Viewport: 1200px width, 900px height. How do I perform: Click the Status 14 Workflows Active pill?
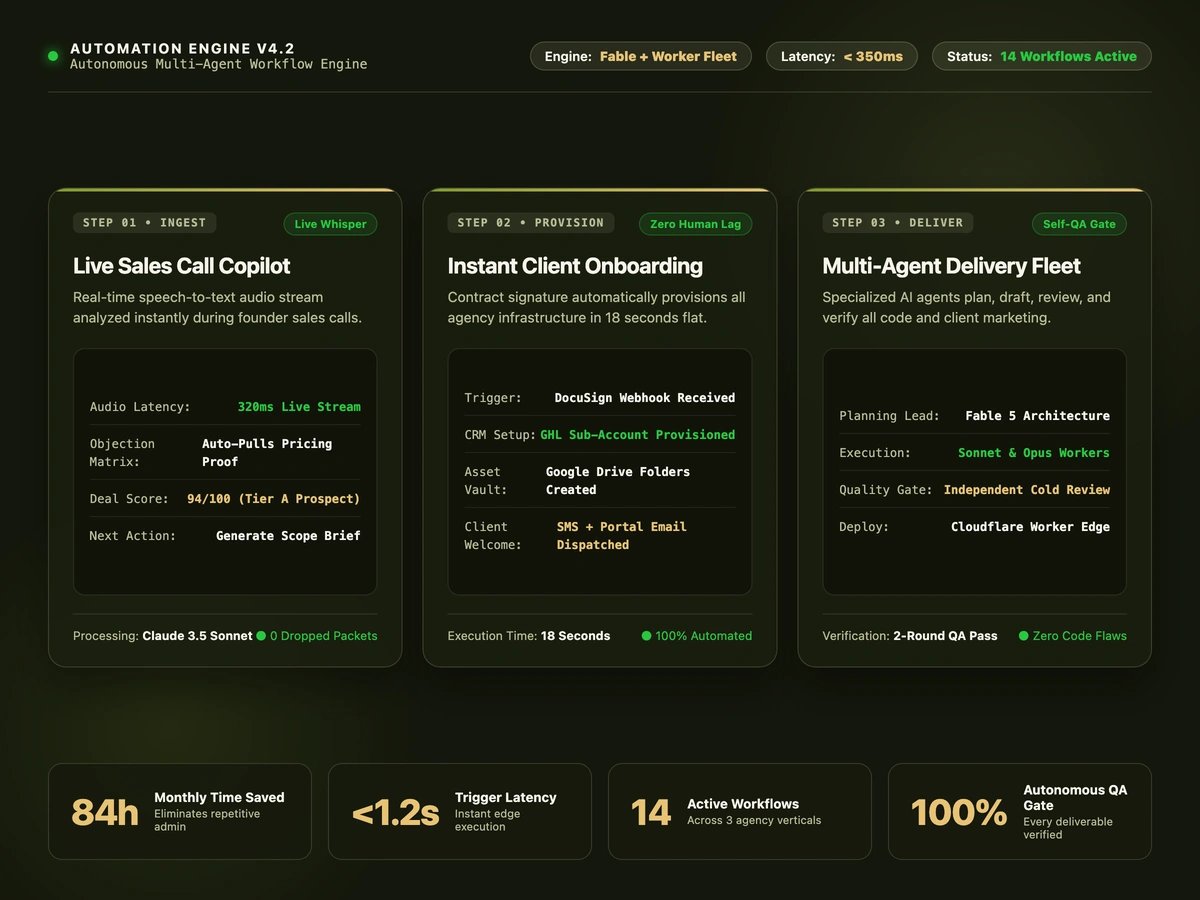[1041, 56]
